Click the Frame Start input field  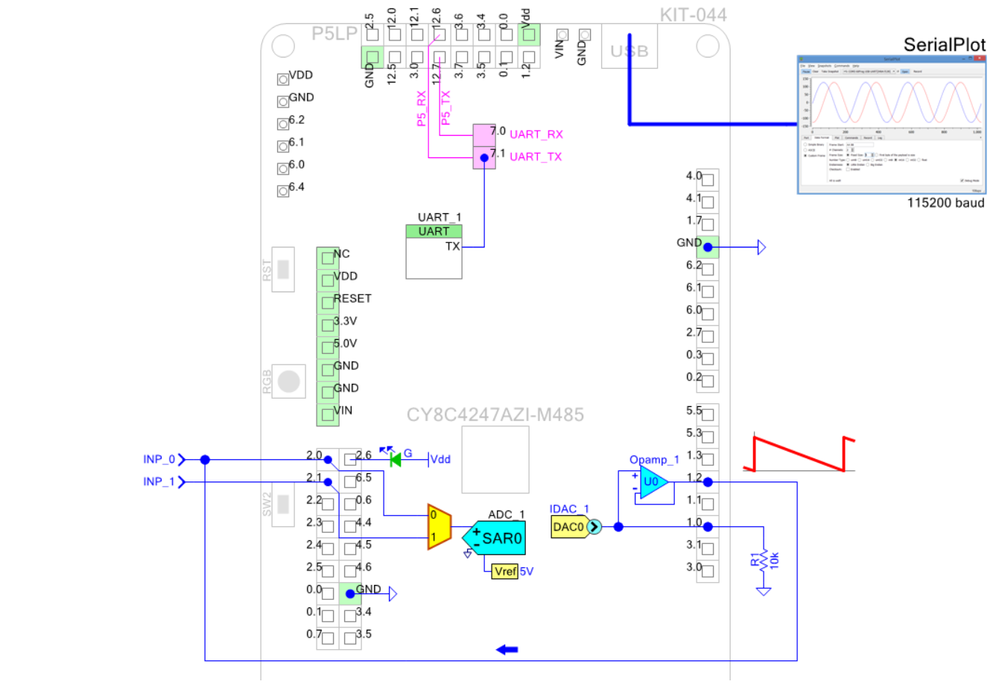click(859, 144)
